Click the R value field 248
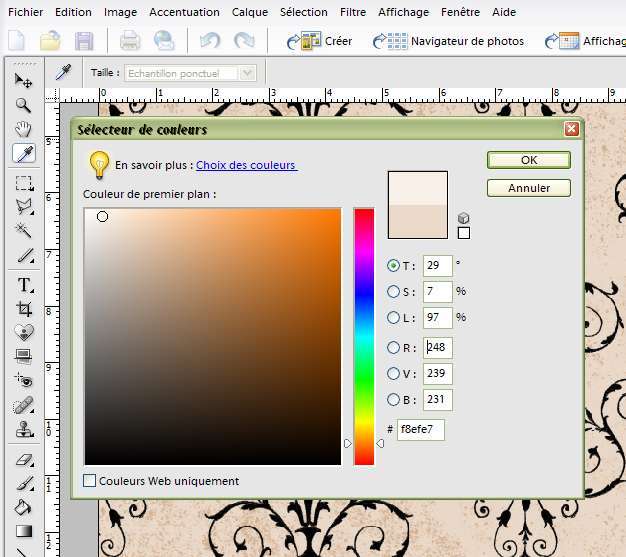The height and width of the screenshot is (557, 626). tap(438, 347)
